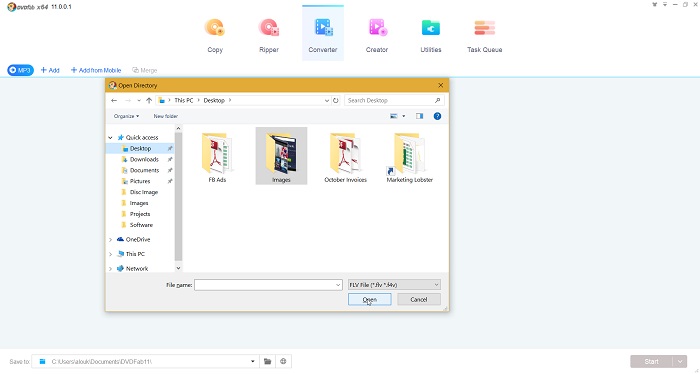Select the Images folder thumbnail
Viewport: 700px width, 374px height.
(281, 156)
